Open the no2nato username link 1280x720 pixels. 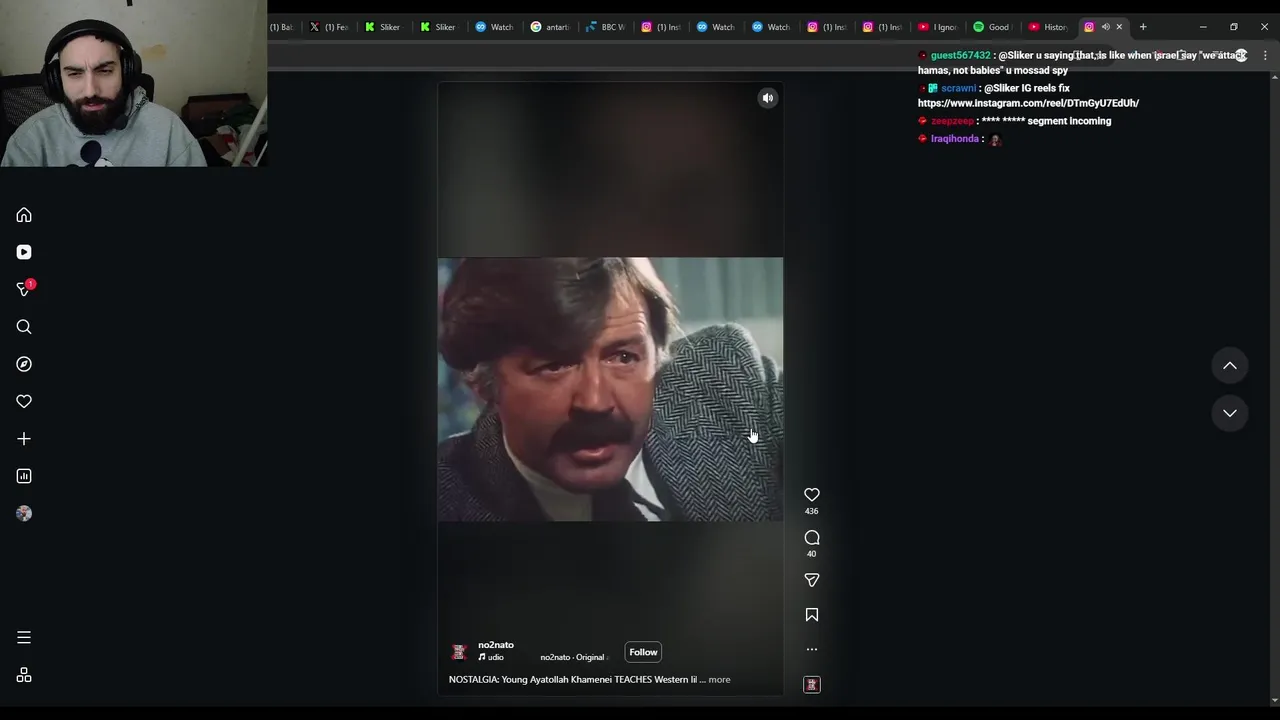click(x=496, y=645)
